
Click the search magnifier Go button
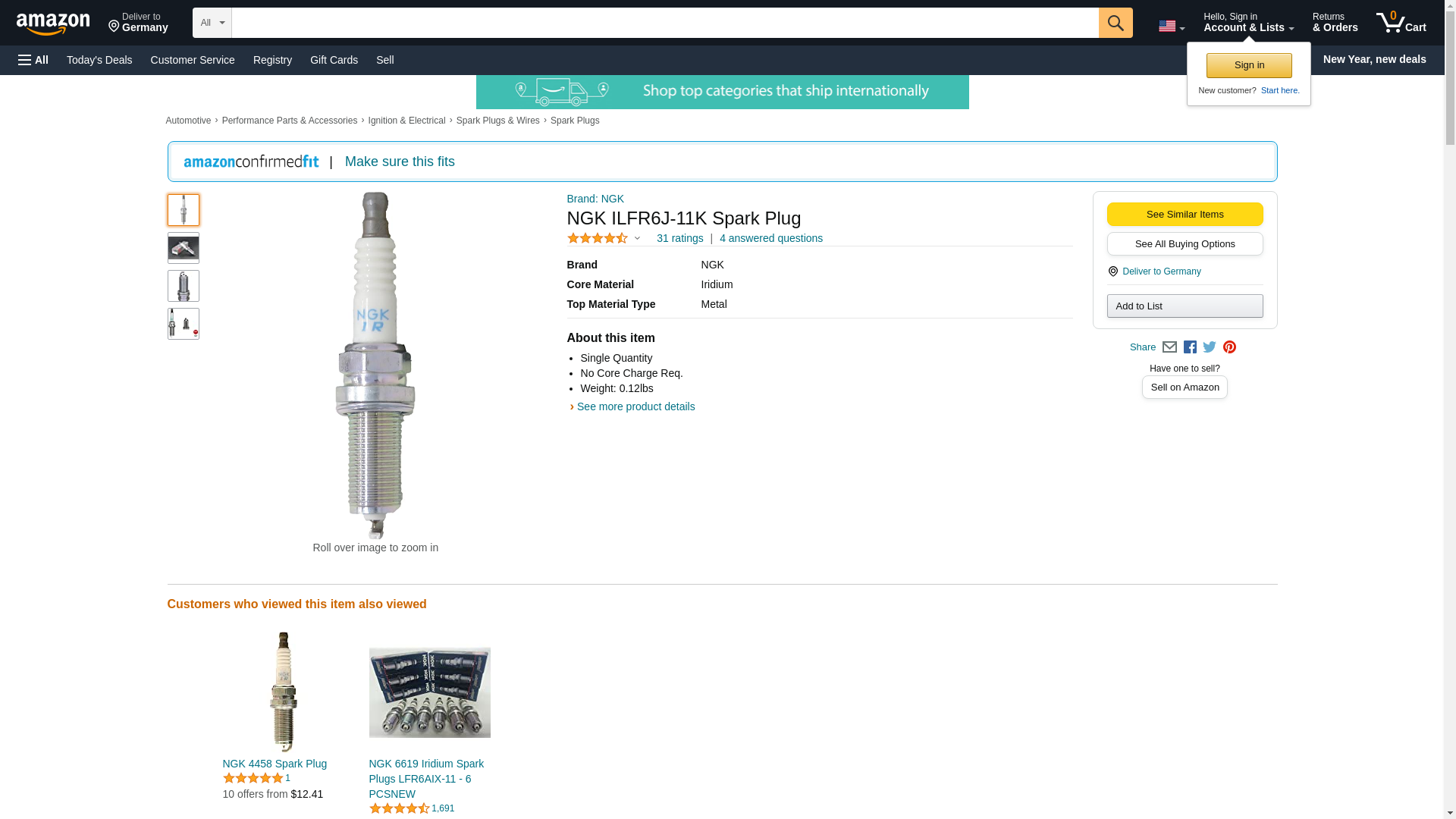(x=1115, y=23)
